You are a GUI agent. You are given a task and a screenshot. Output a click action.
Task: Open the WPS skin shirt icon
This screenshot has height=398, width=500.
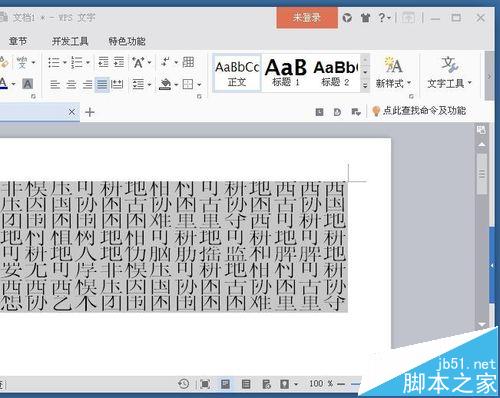[x=366, y=17]
